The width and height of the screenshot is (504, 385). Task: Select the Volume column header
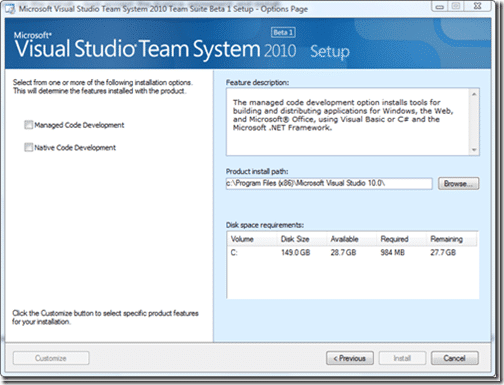[252, 239]
